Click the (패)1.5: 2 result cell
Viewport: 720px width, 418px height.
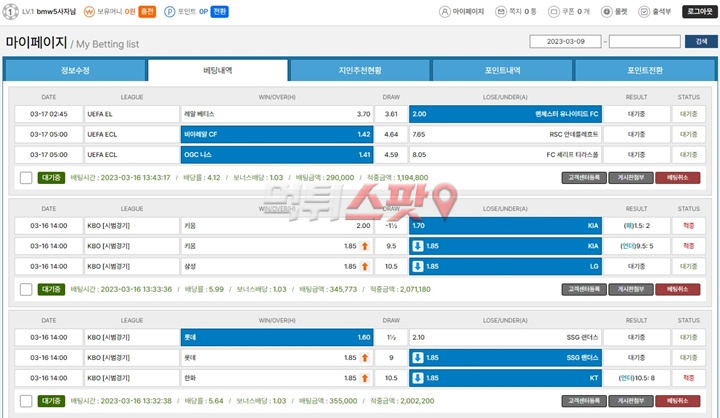[x=636, y=226]
